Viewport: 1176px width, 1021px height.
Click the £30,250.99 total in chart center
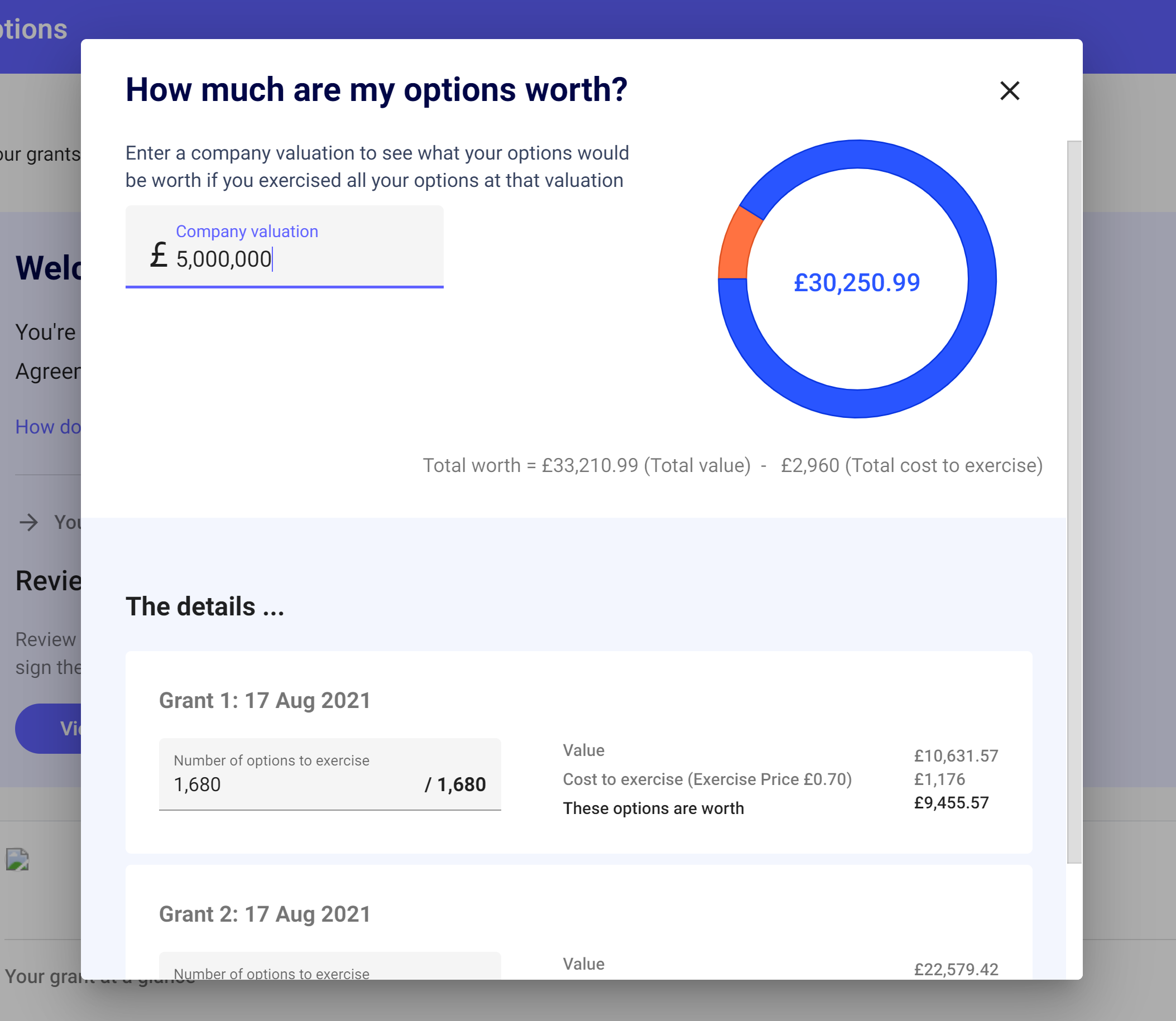(x=856, y=283)
